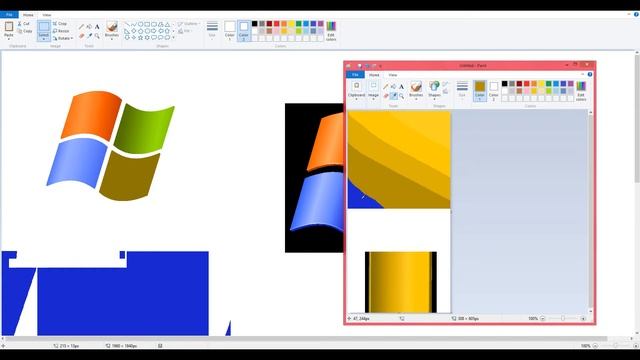
Task: Open Help in the back Paint window
Action: coord(636,14)
